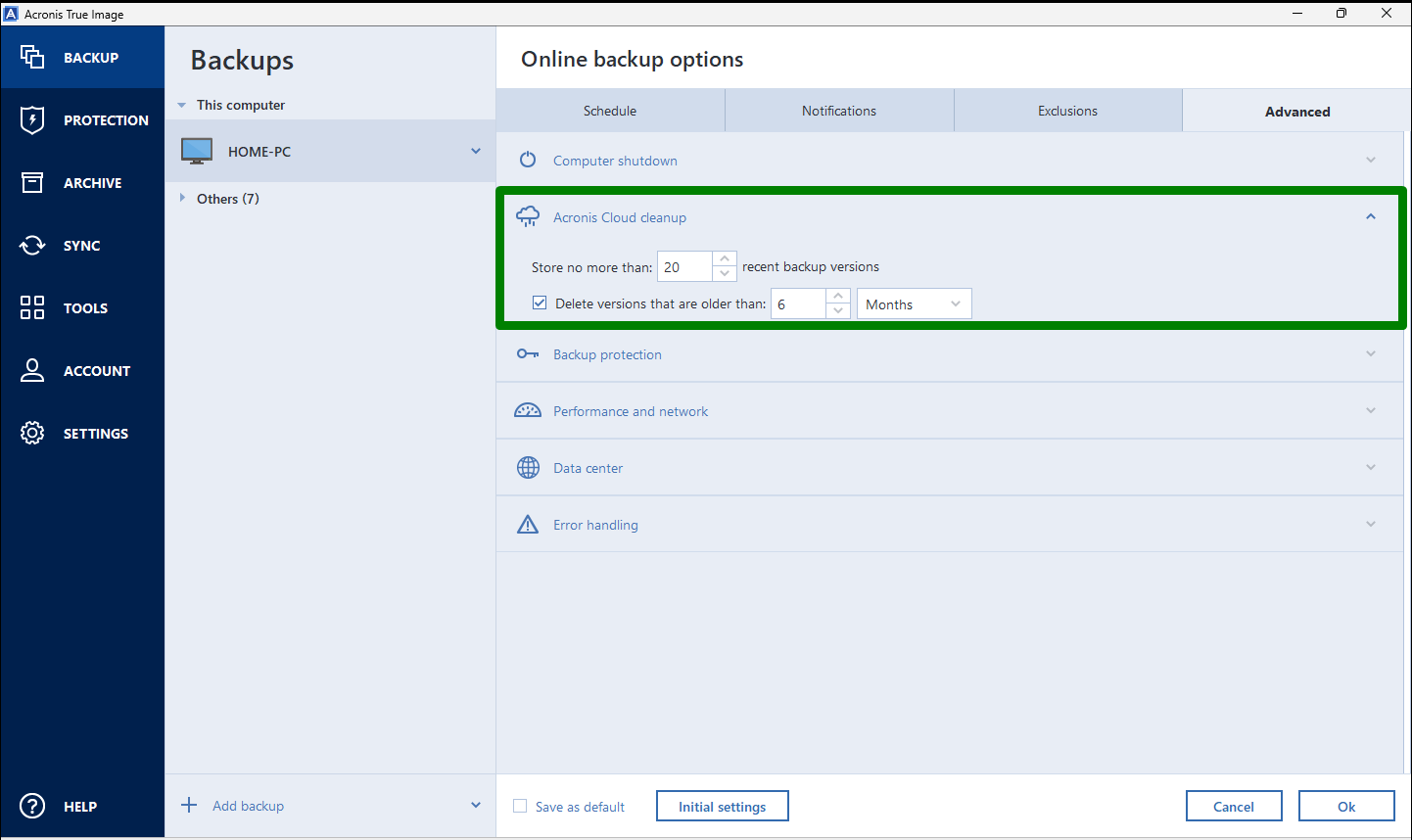
Task: Switch to the Schedule tab
Action: (x=610, y=110)
